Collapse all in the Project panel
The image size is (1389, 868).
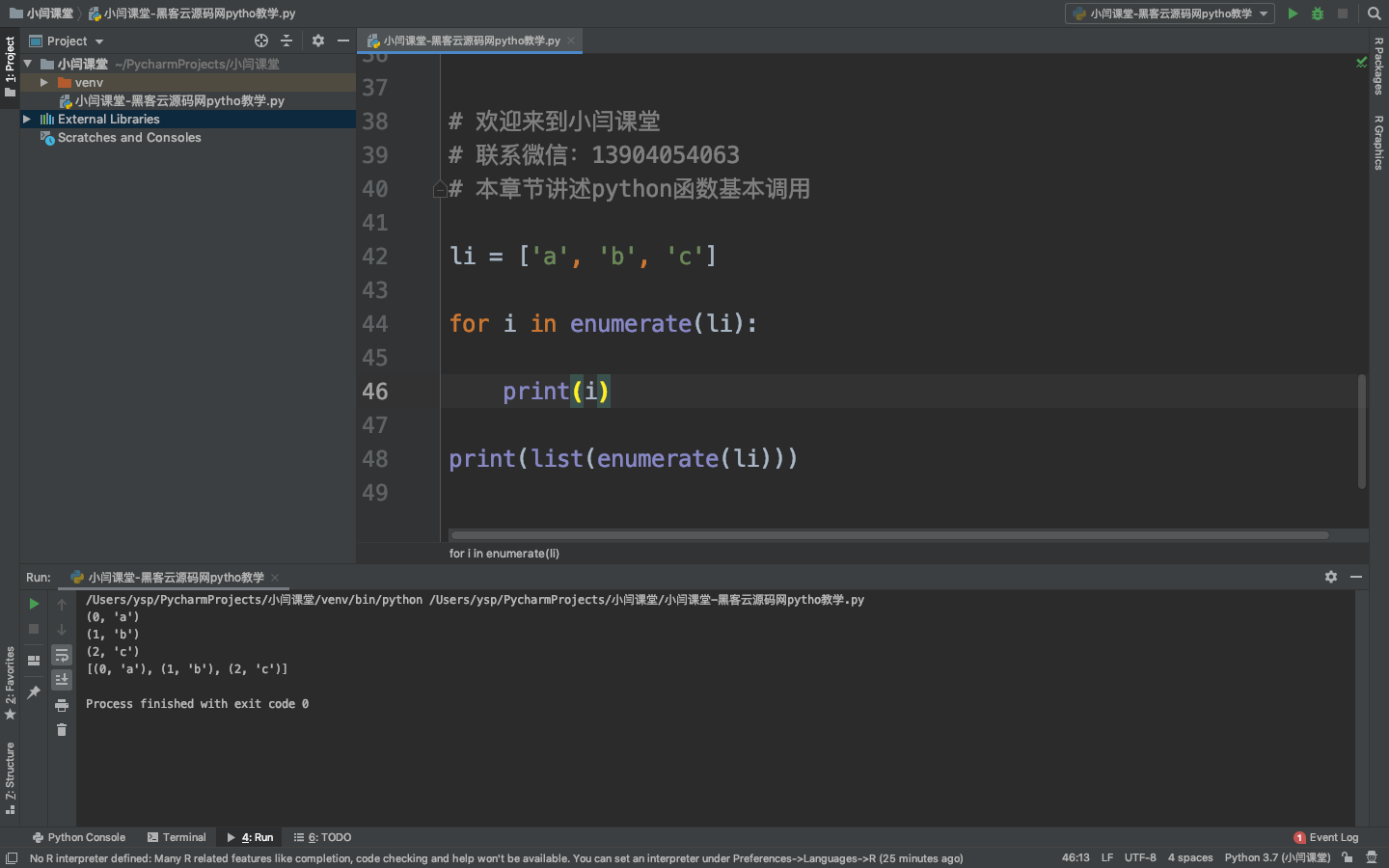click(286, 41)
